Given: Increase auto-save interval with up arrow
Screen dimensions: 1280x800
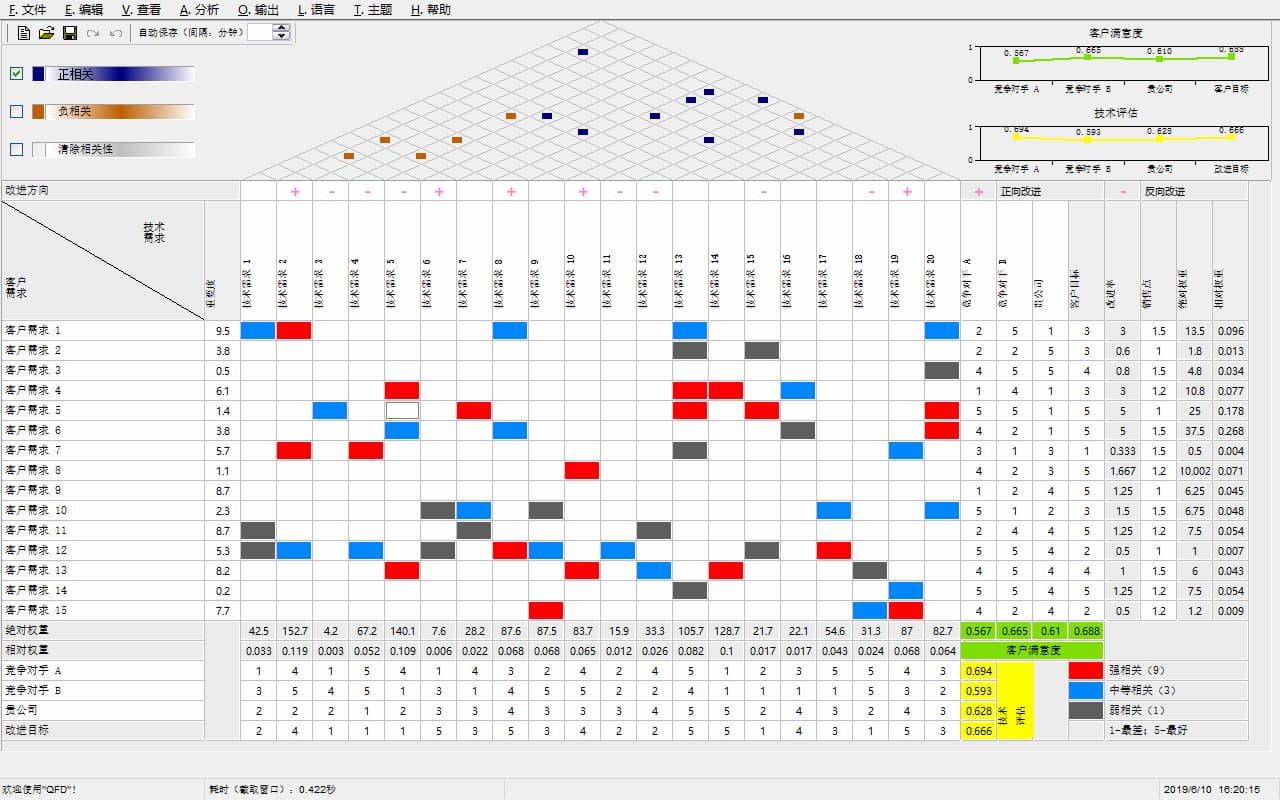Looking at the screenshot, I should pos(281,28).
